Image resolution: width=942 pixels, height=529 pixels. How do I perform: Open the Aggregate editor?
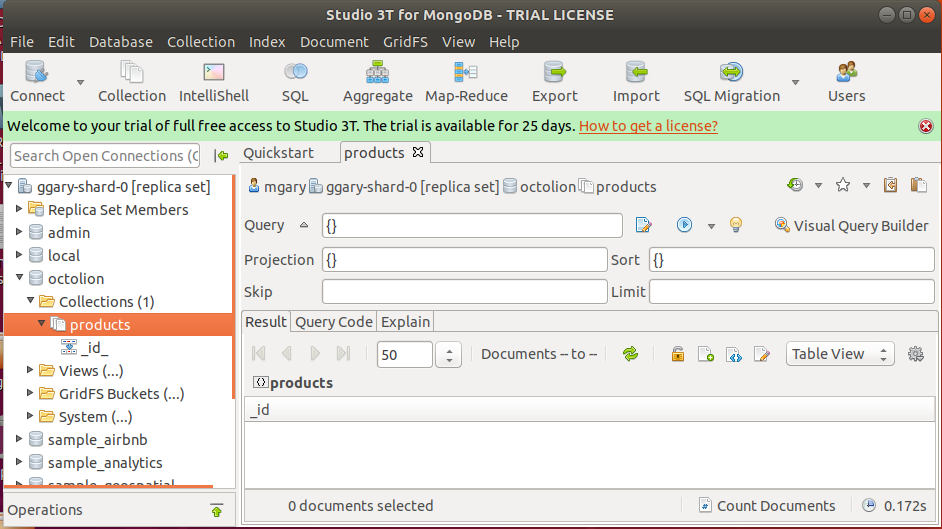[x=377, y=82]
